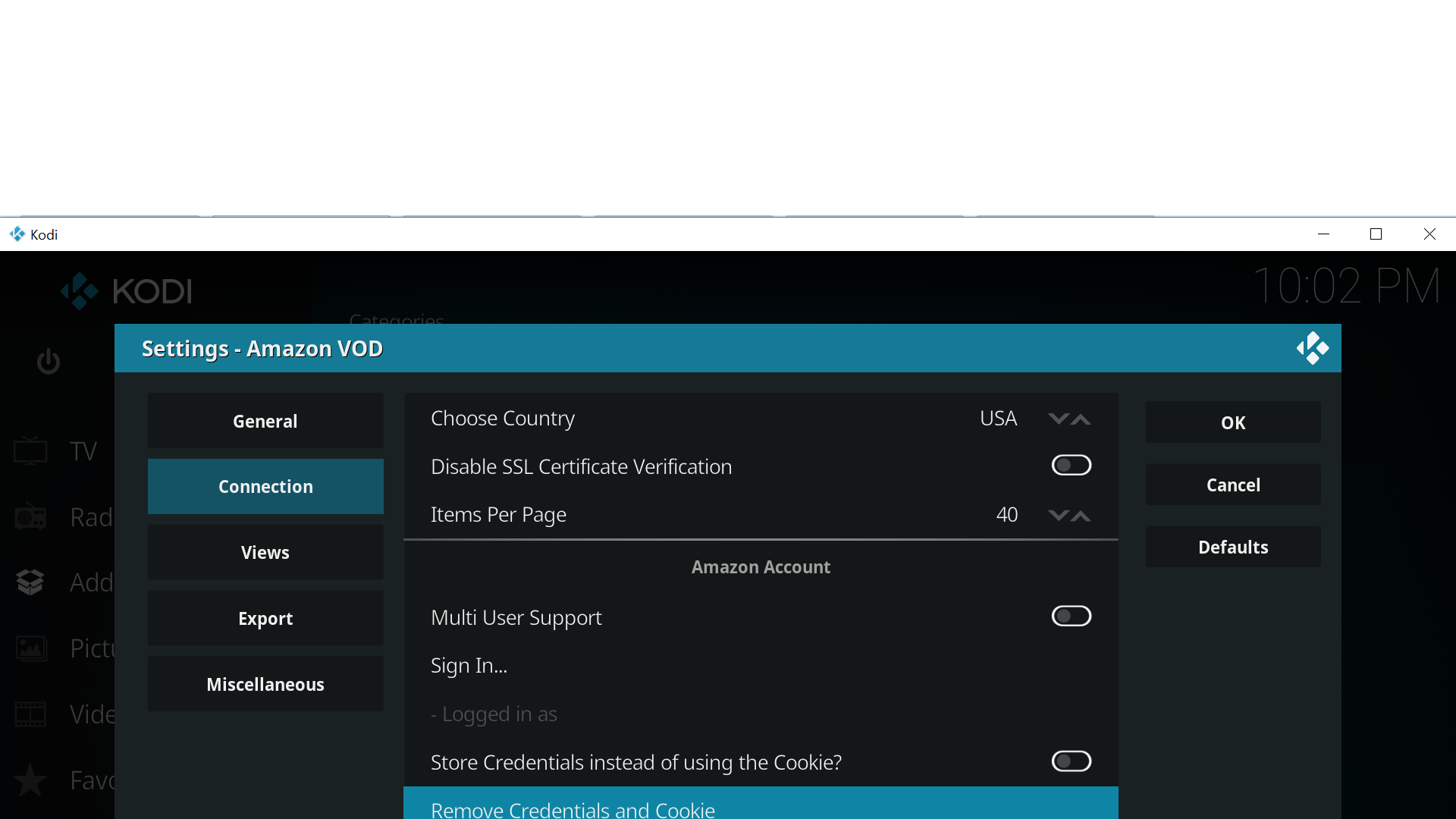Open the Miscellaneous settings tab

(265, 684)
